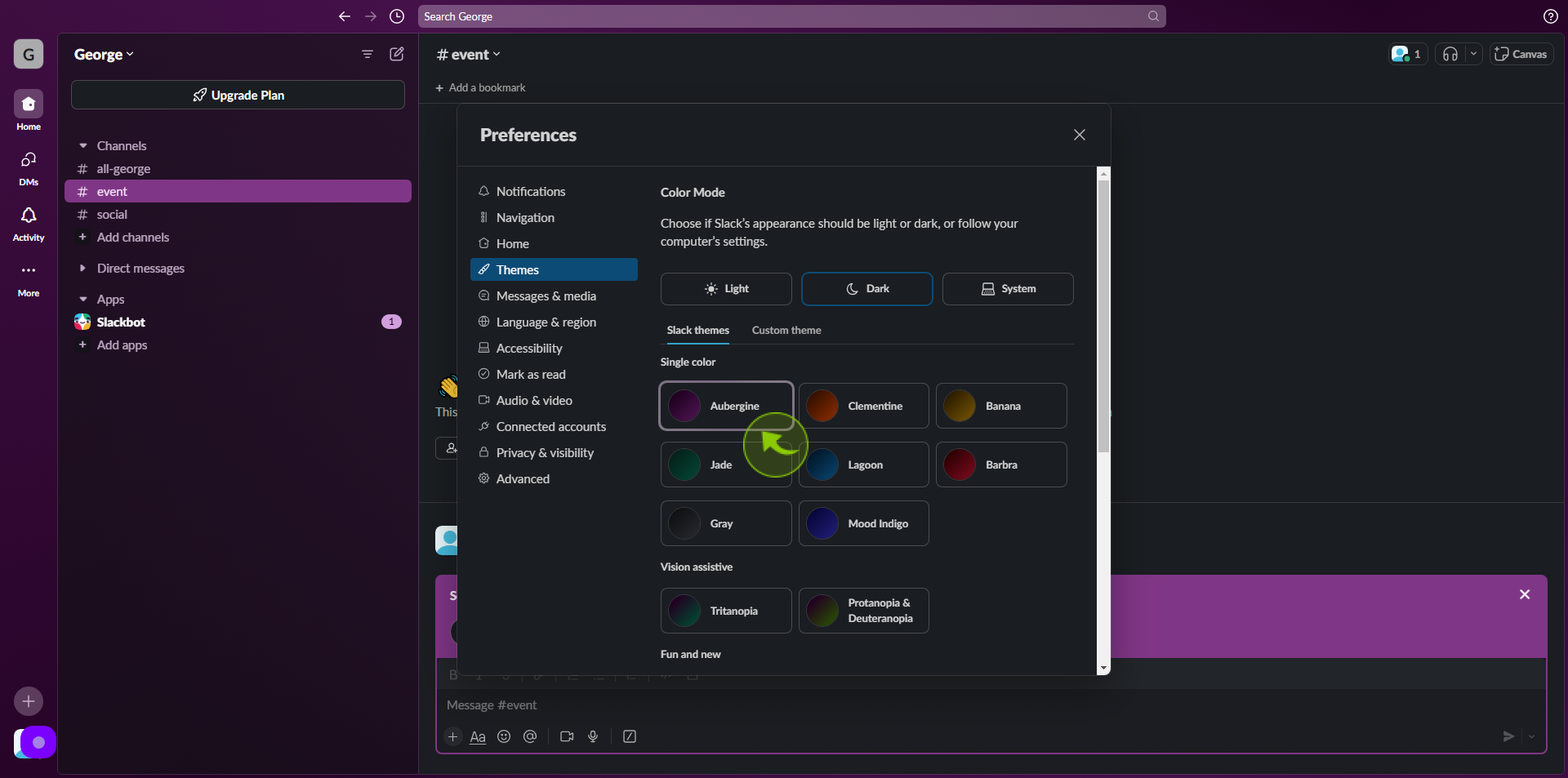Choose the Mood Indigo theme
The width and height of the screenshot is (1568, 778).
pos(864,523)
